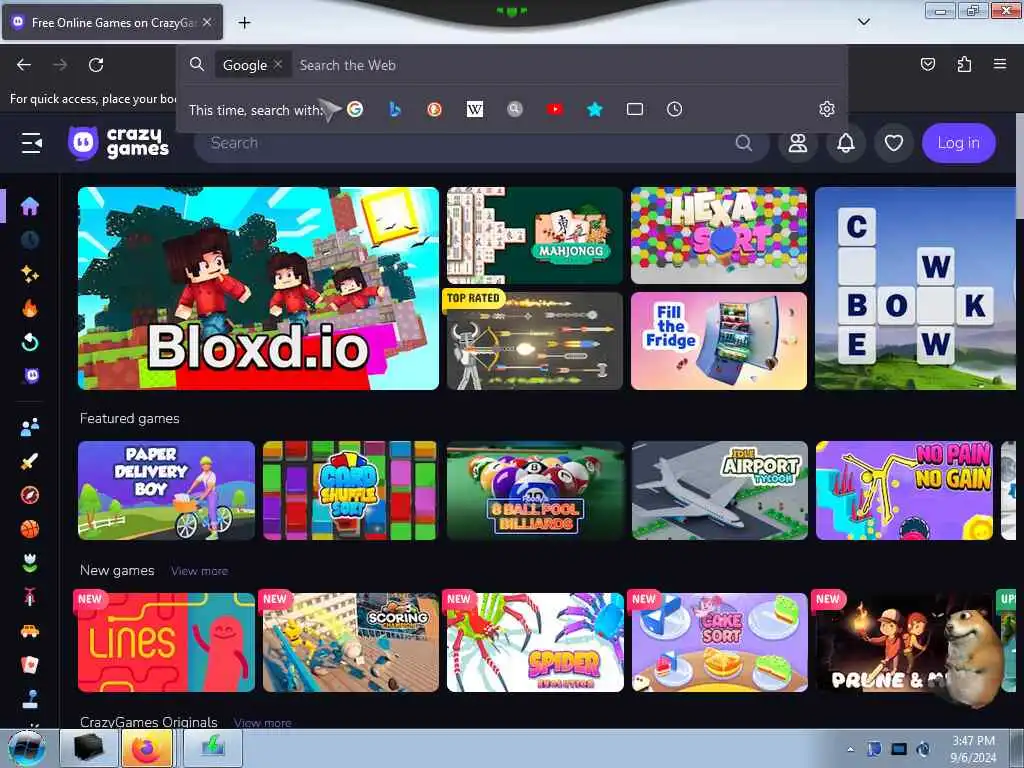Click the magnifier in CrazyGames search
The height and width of the screenshot is (768, 1024).
coord(744,143)
